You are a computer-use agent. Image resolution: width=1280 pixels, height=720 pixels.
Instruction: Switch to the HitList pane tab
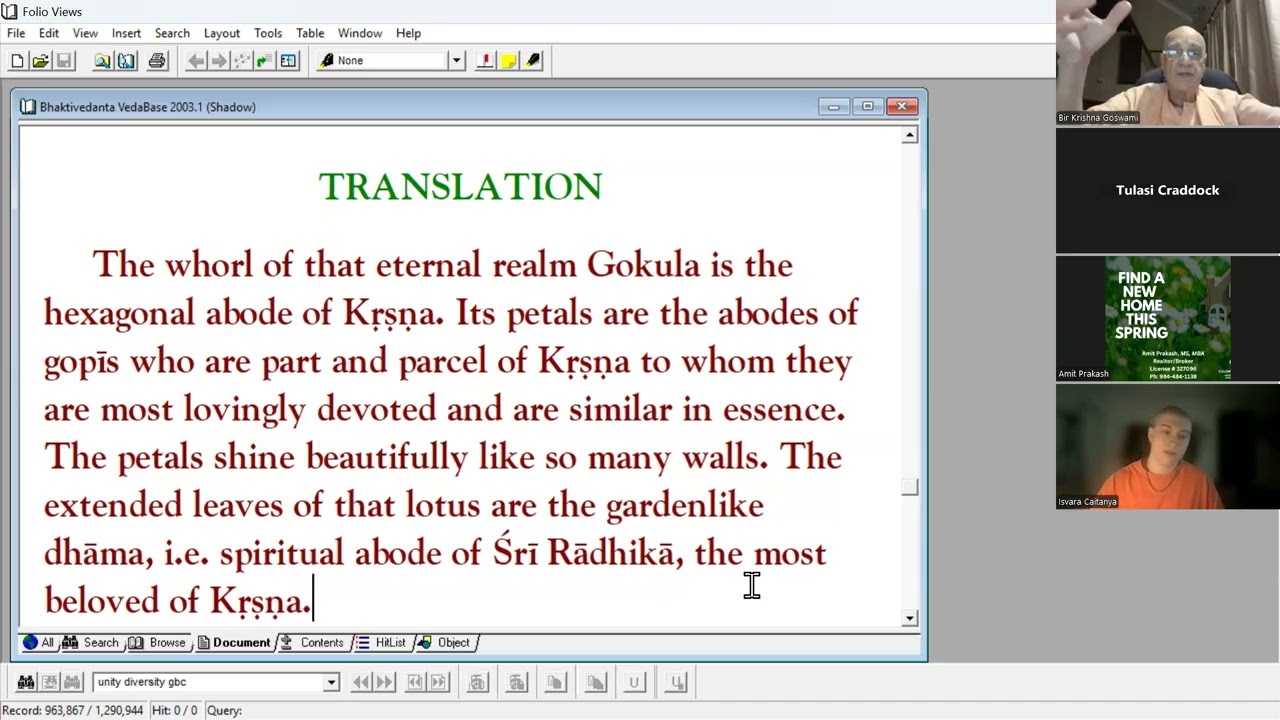[381, 643]
